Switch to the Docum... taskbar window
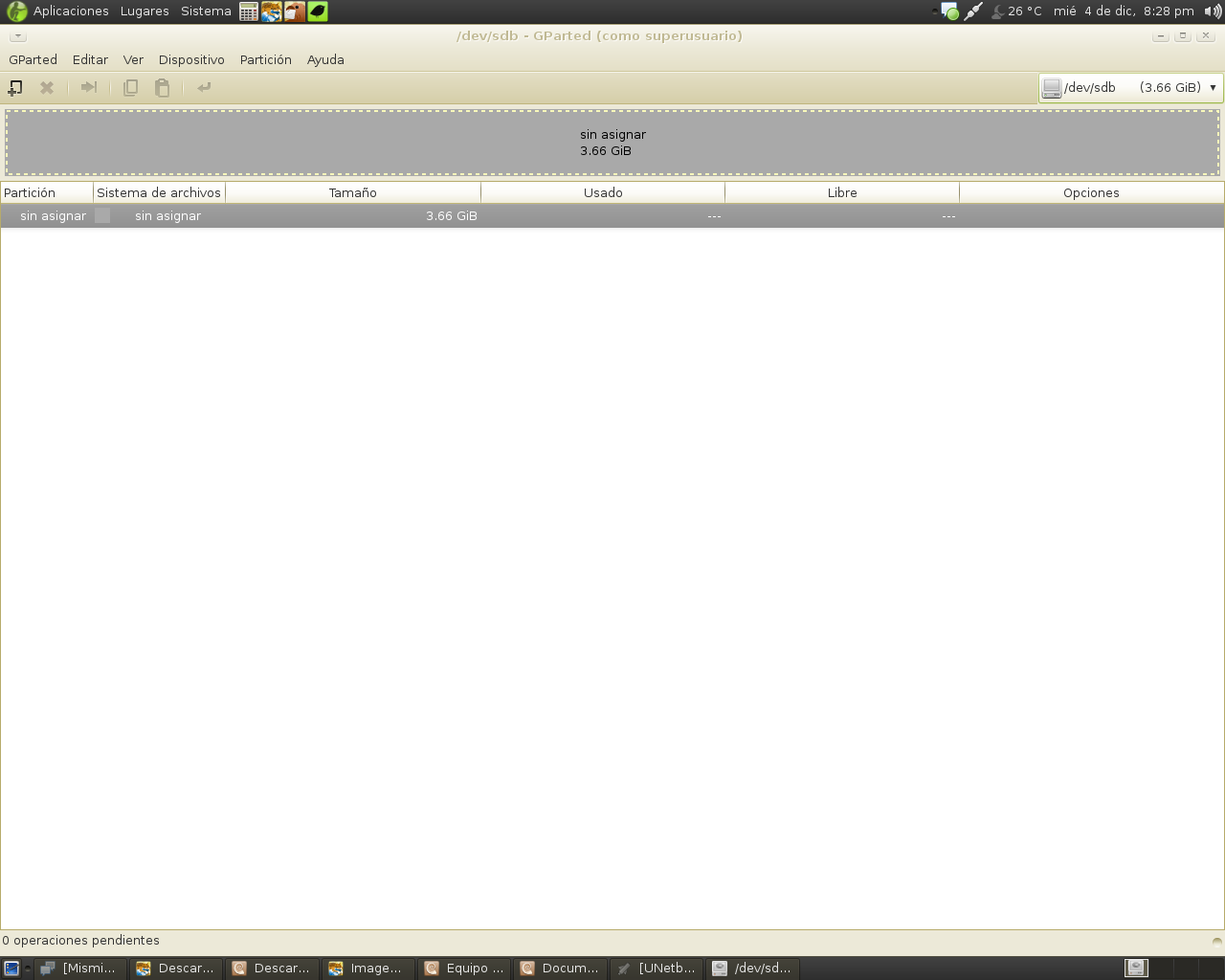Image resolution: width=1225 pixels, height=980 pixels. coord(560,969)
